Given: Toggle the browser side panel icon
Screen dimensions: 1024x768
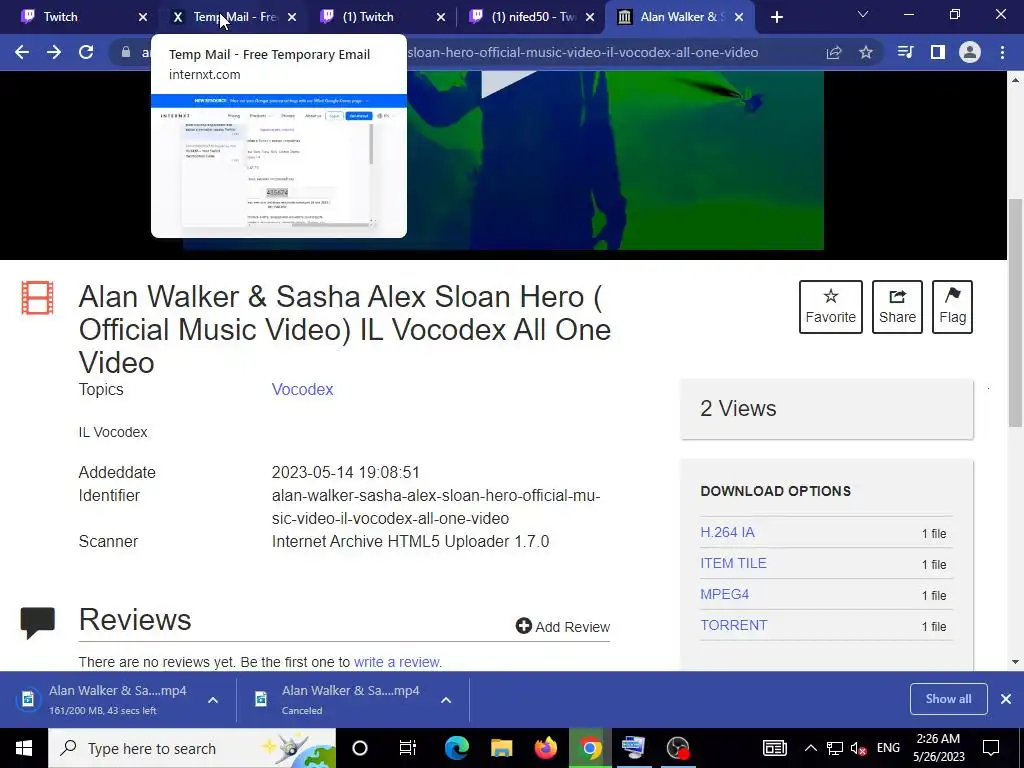Looking at the screenshot, I should click(x=938, y=52).
